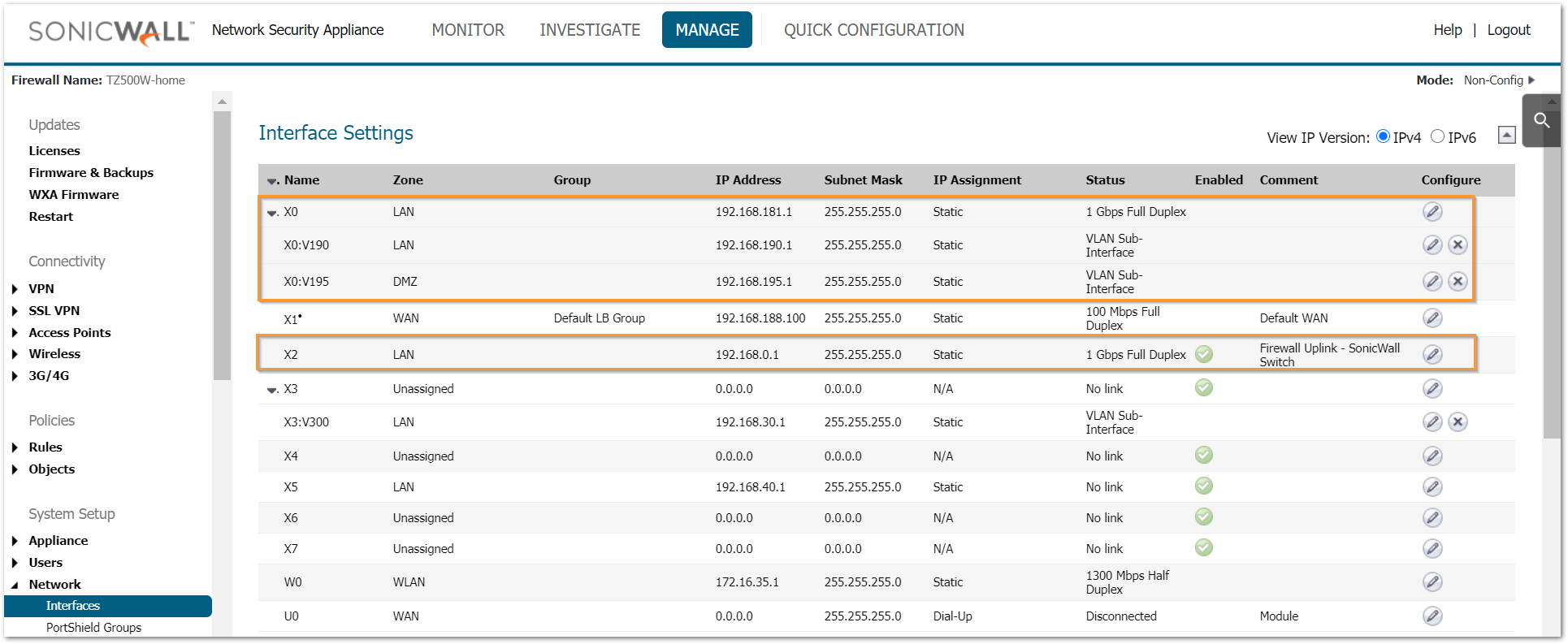Disable the X5 interface enabled status
1568x644 pixels.
[x=1204, y=486]
